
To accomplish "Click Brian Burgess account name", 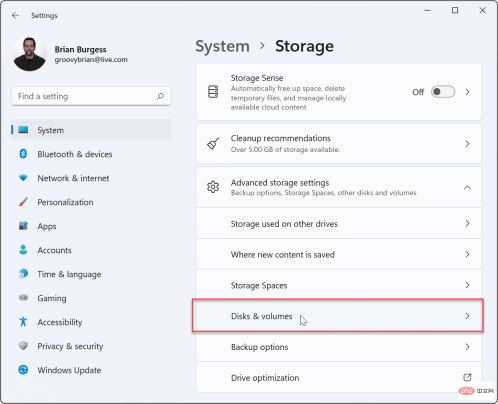I will tap(80, 49).
